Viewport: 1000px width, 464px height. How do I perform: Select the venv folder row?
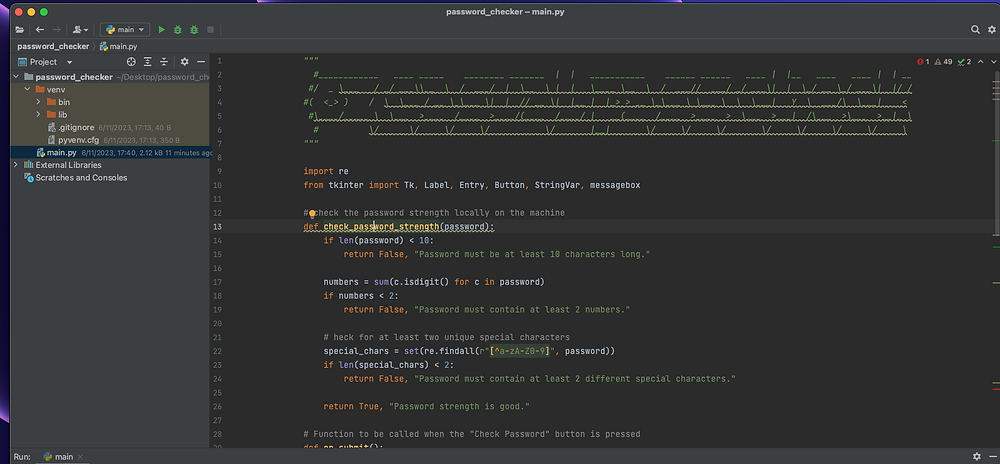110,90
